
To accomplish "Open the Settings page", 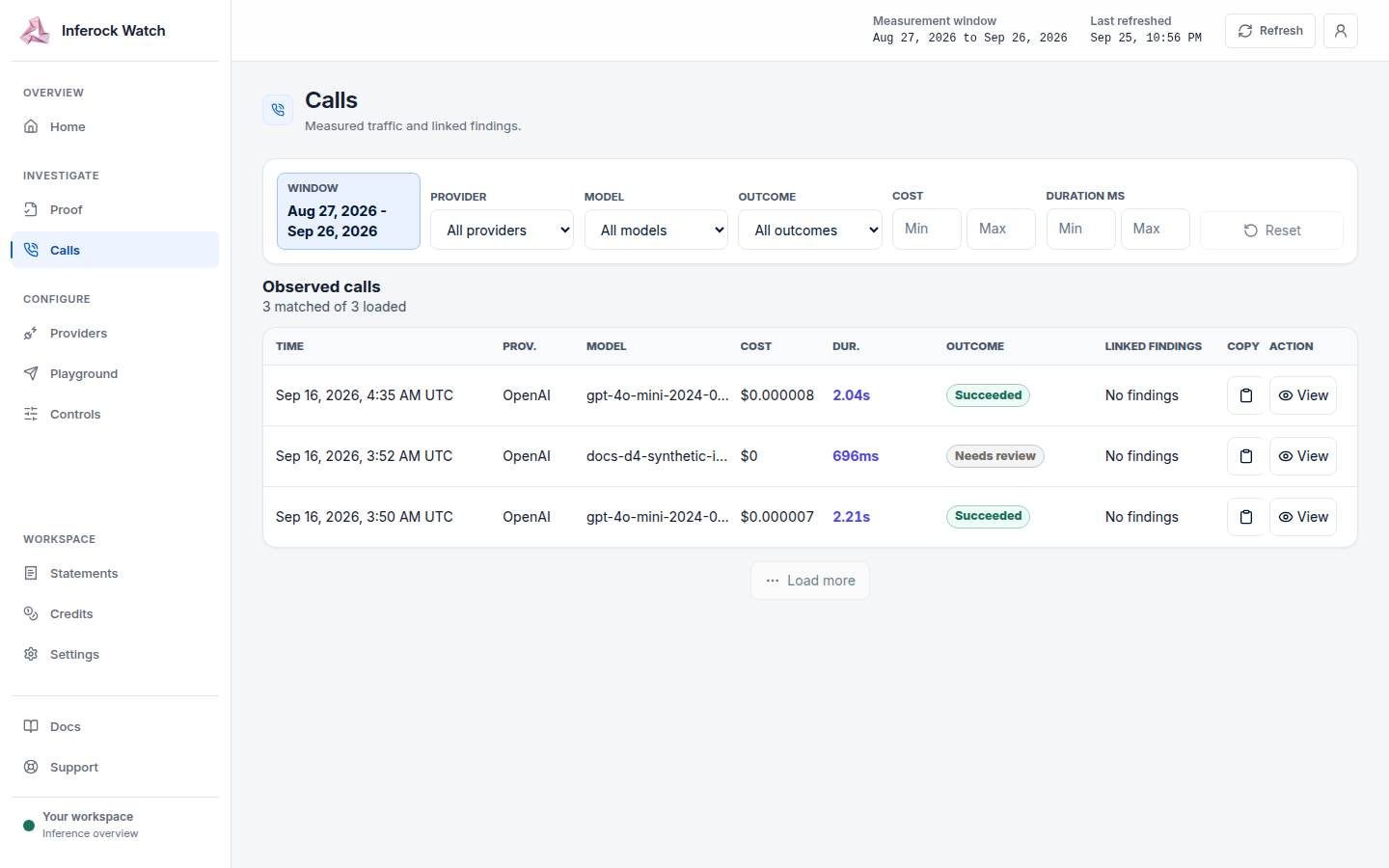I will (x=115, y=654).
